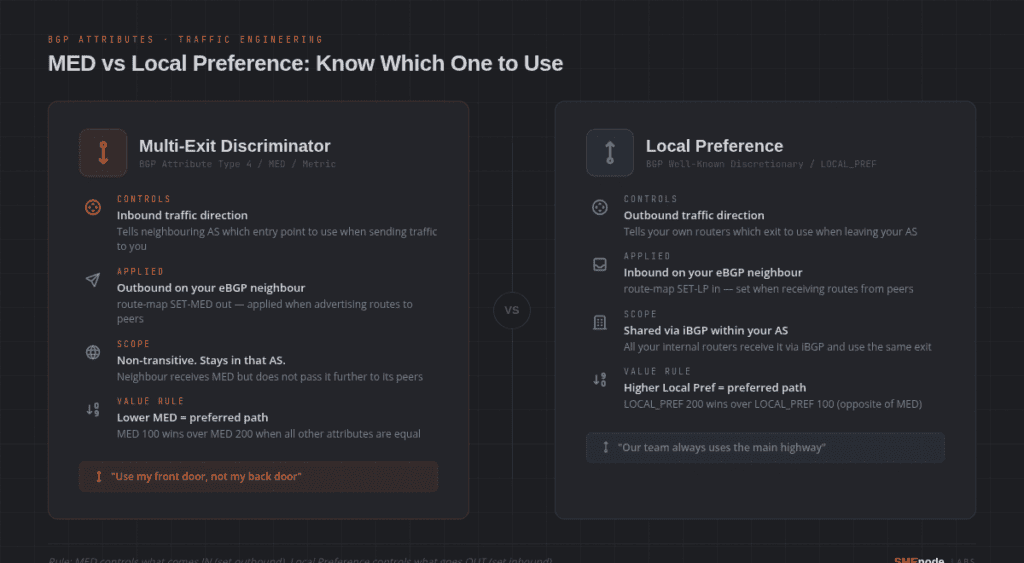
Task: Click 'Outbound on your eBGP neighbour' text
Action: [x=211, y=287]
